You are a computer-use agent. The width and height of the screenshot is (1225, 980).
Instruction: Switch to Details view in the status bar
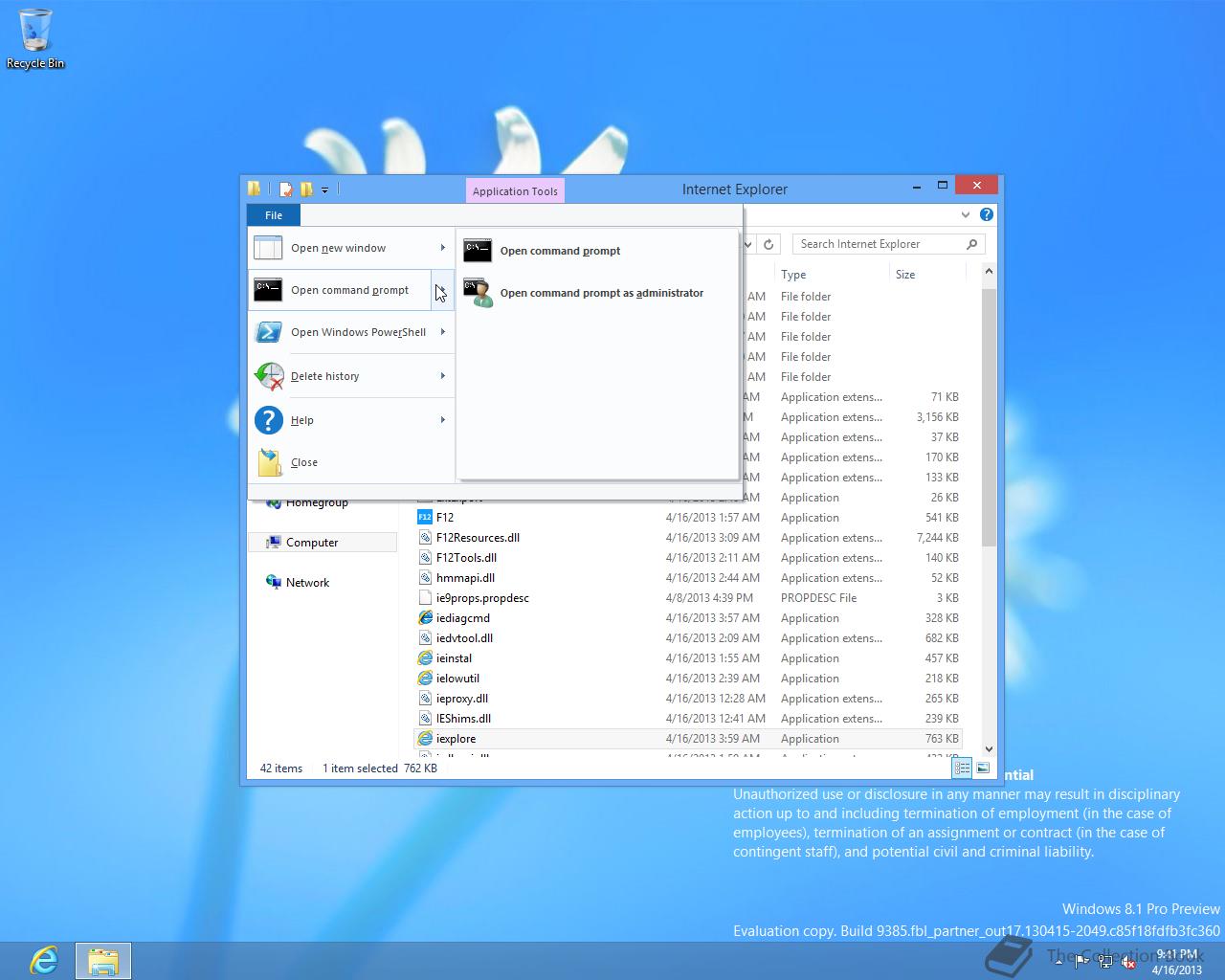[x=962, y=768]
